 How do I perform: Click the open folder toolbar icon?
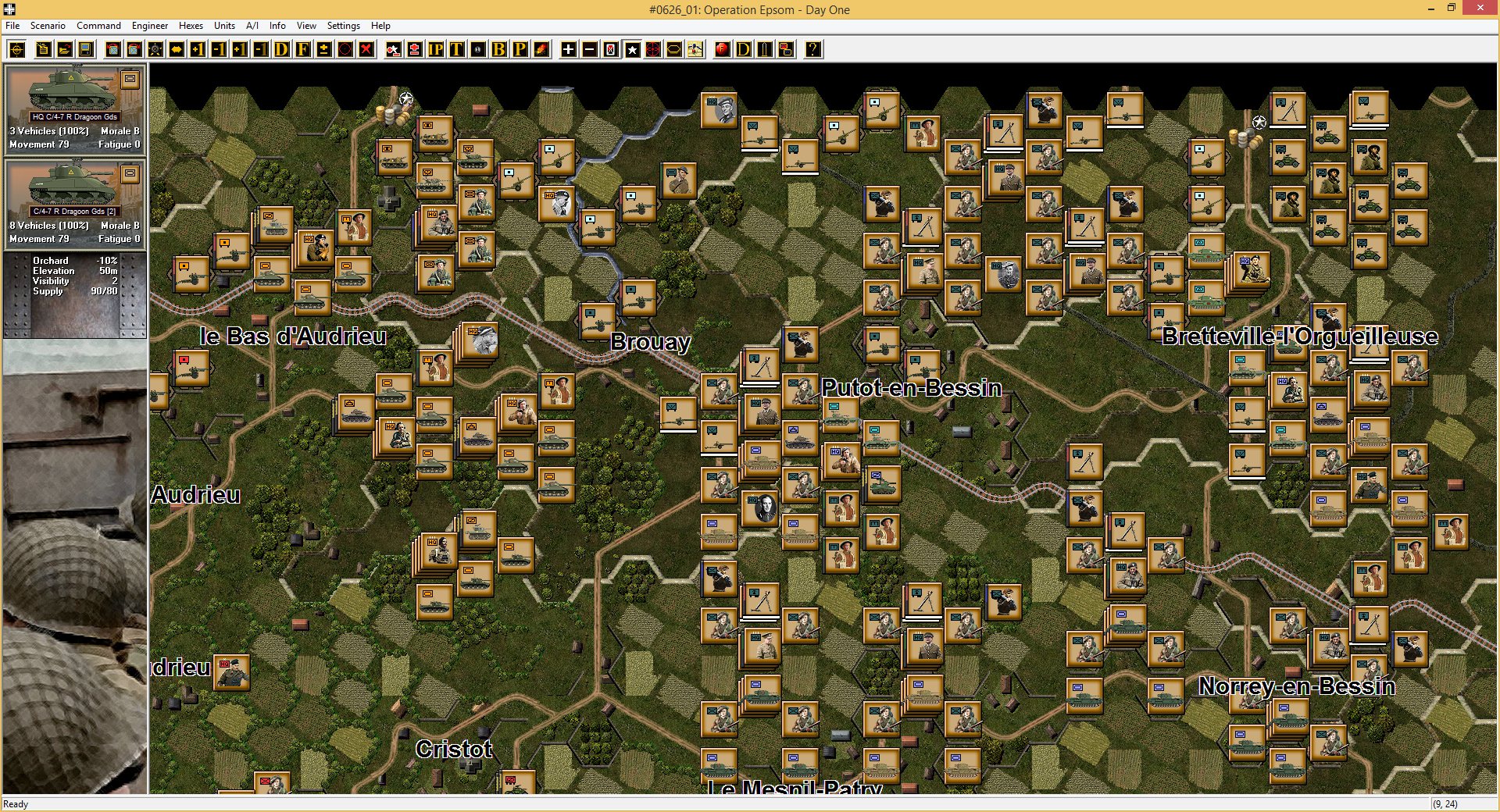coord(65,50)
